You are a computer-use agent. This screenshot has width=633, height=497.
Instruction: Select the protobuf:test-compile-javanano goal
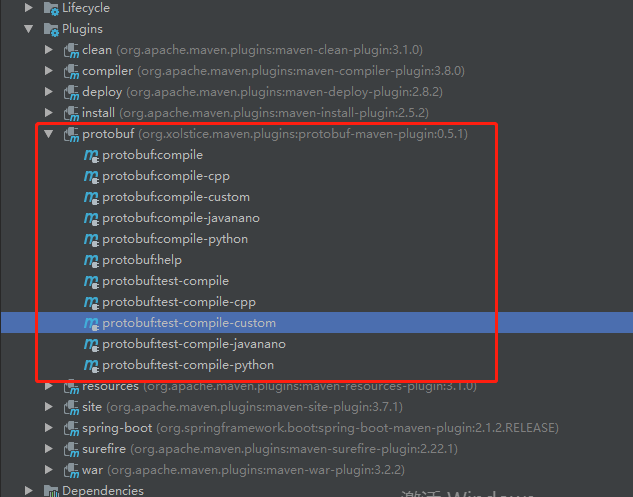194,344
